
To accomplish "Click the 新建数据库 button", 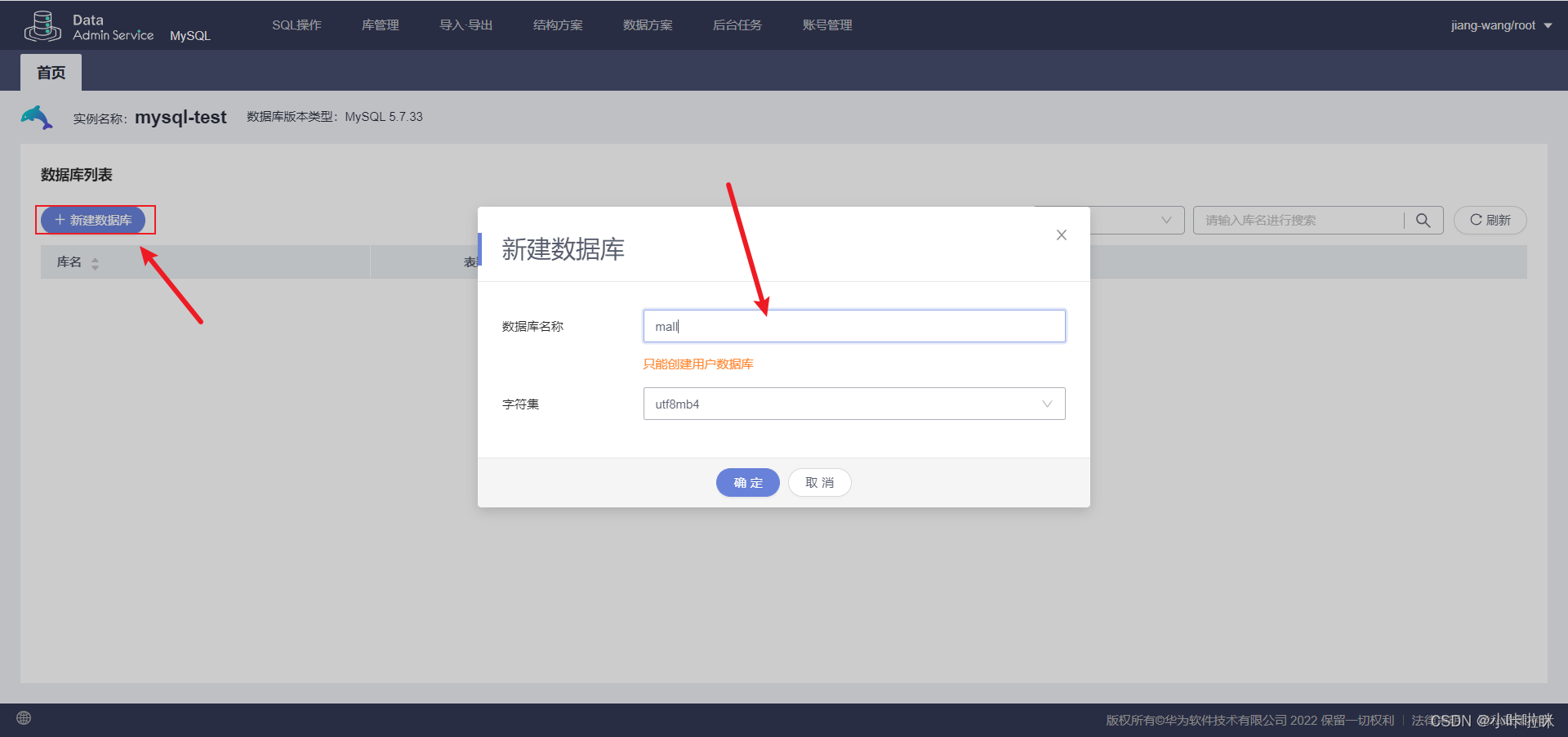I will coord(93,220).
